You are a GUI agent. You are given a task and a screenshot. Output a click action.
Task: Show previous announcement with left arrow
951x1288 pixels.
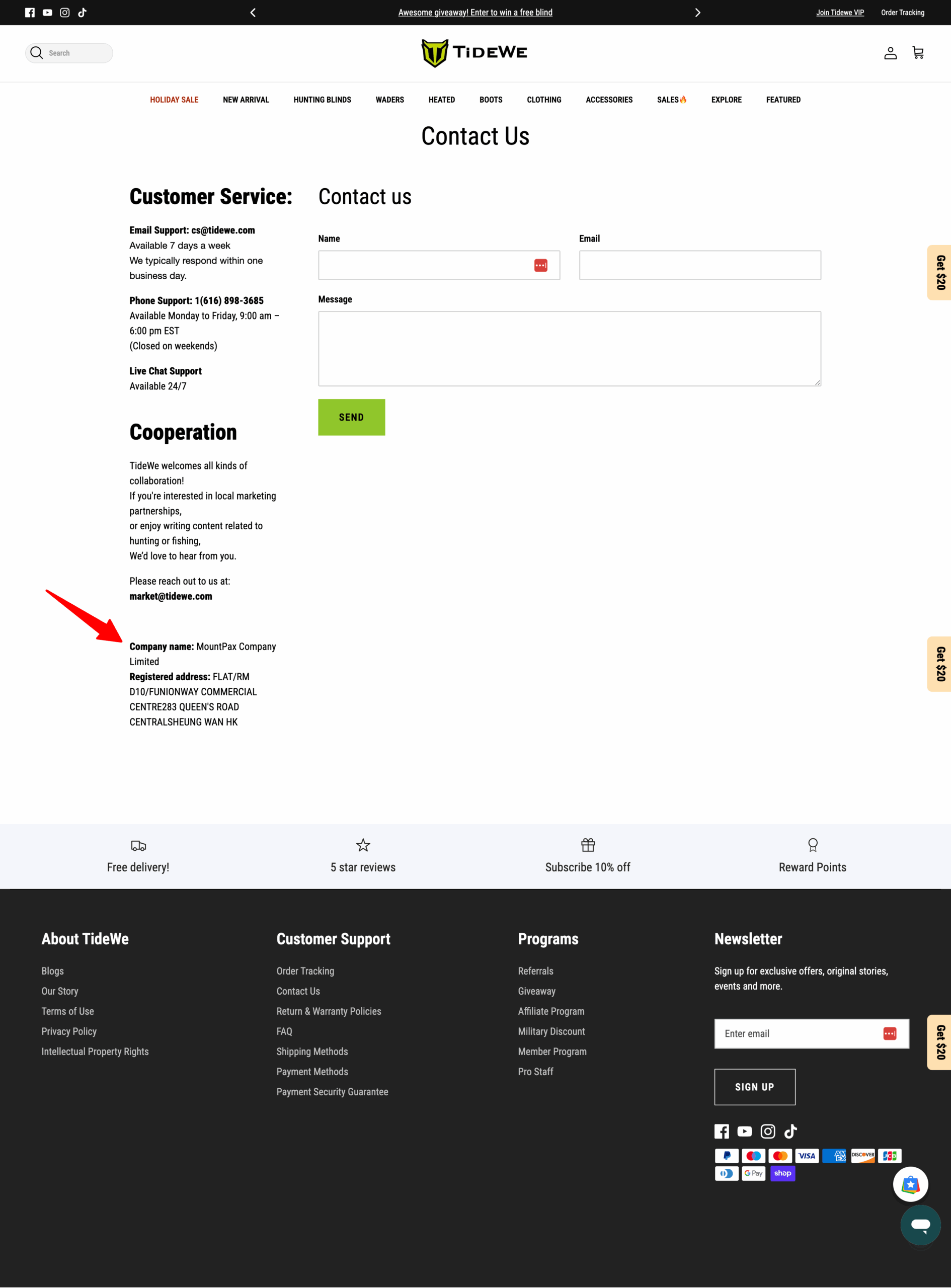pos(253,13)
